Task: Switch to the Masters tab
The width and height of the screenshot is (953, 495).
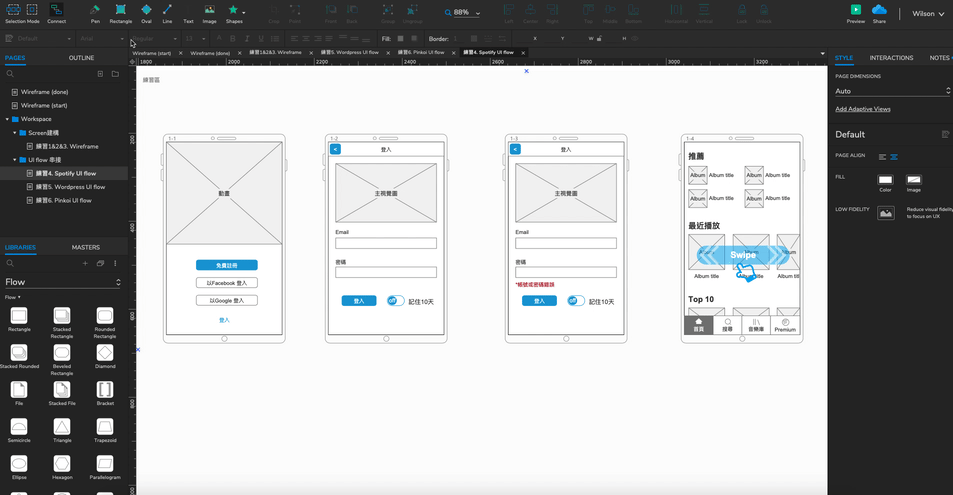Action: pos(86,248)
